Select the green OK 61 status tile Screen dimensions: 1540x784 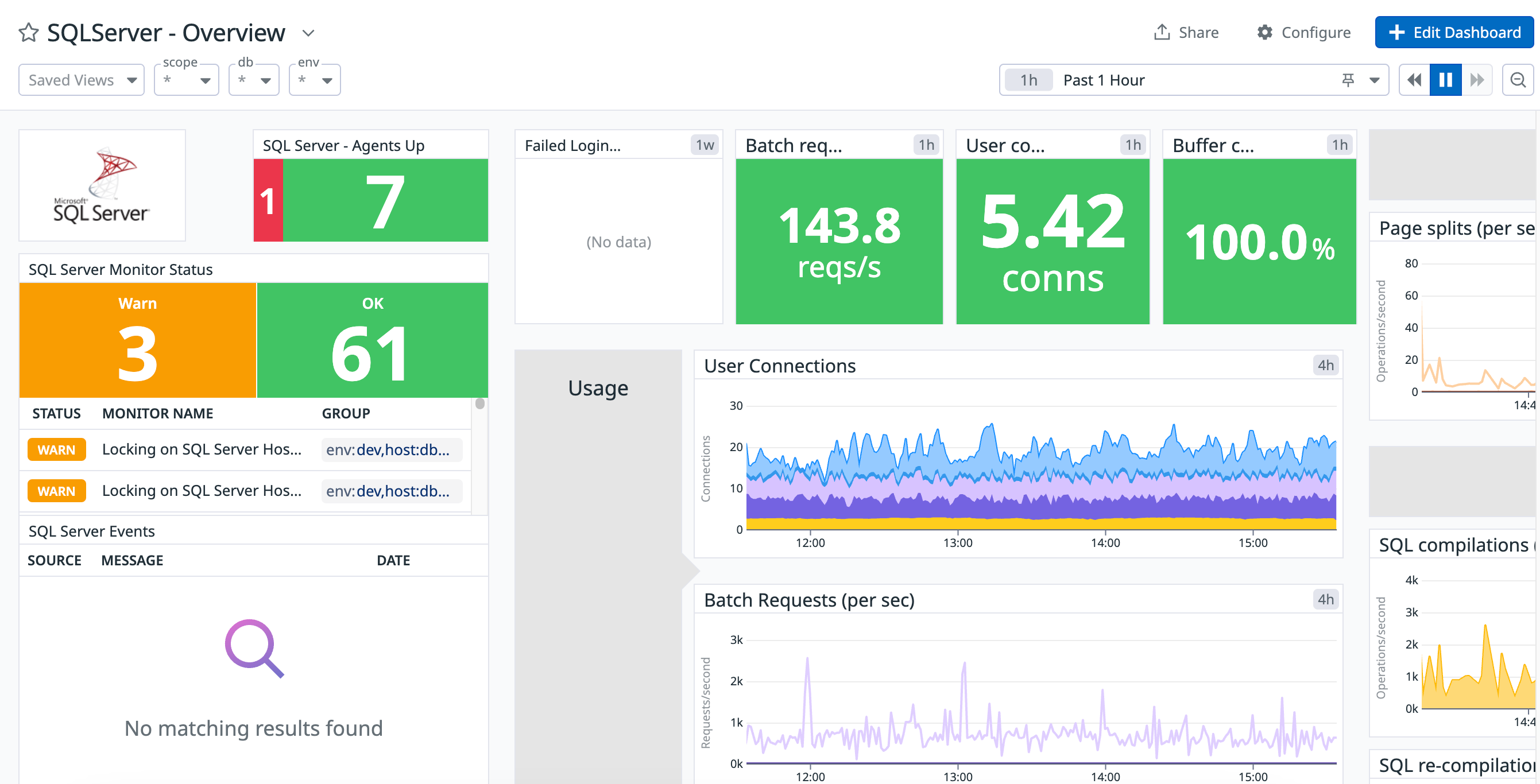372,340
